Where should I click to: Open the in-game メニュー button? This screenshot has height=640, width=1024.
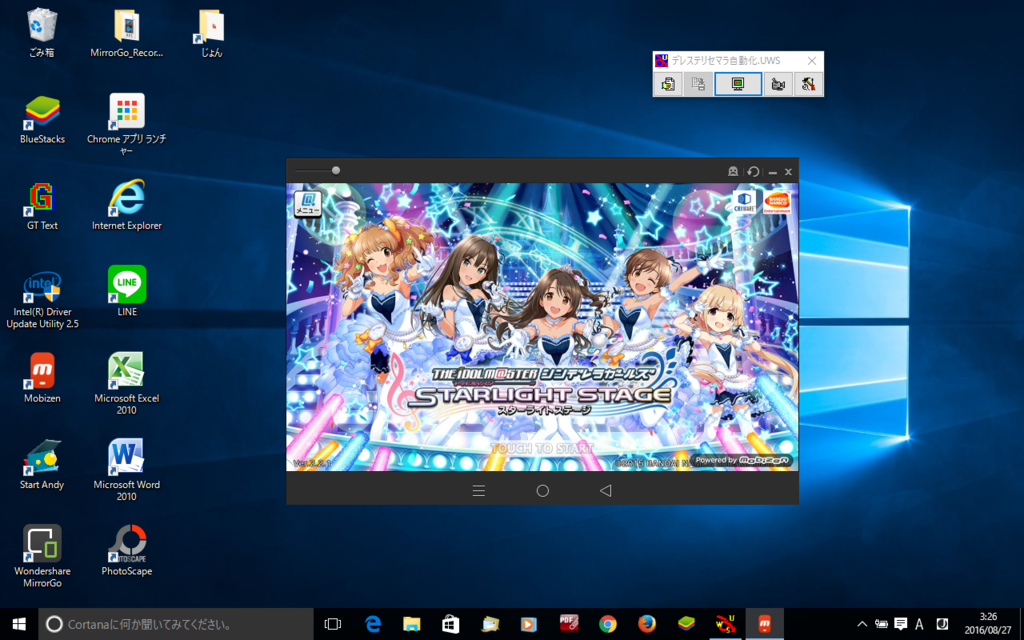(x=308, y=204)
